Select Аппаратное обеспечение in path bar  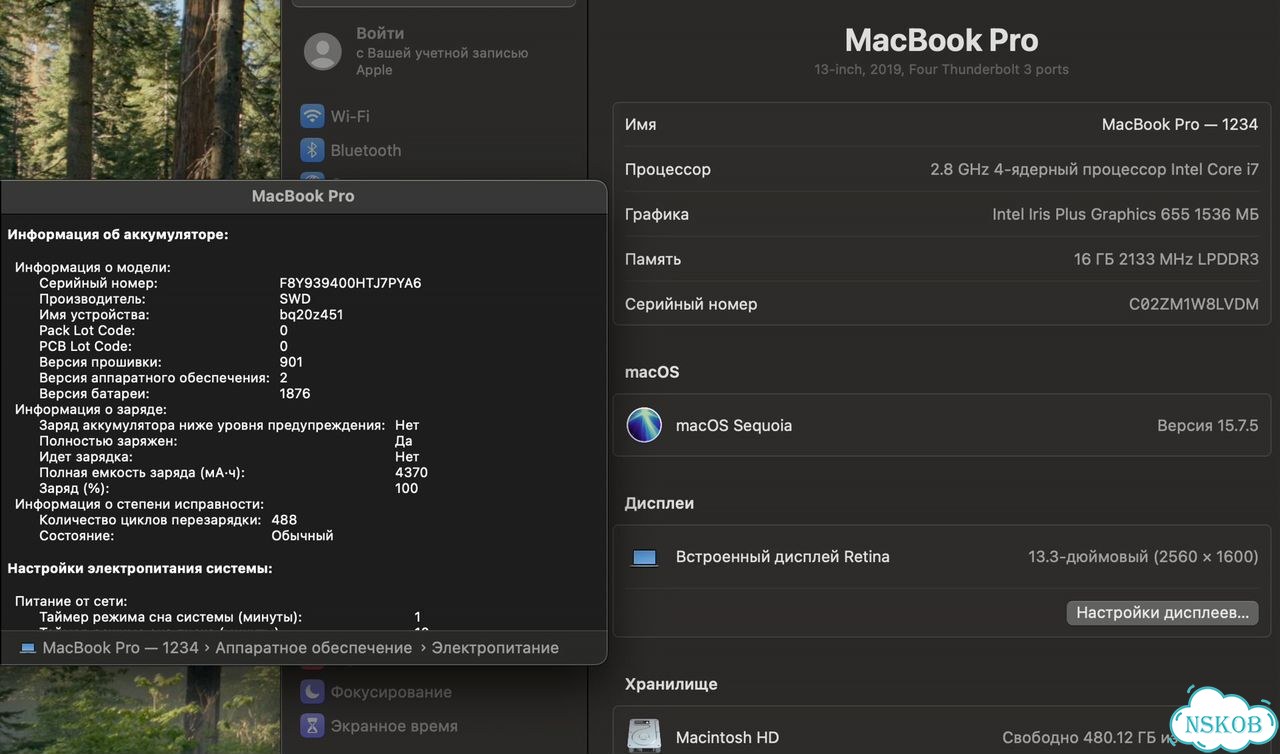pyautogui.click(x=313, y=648)
